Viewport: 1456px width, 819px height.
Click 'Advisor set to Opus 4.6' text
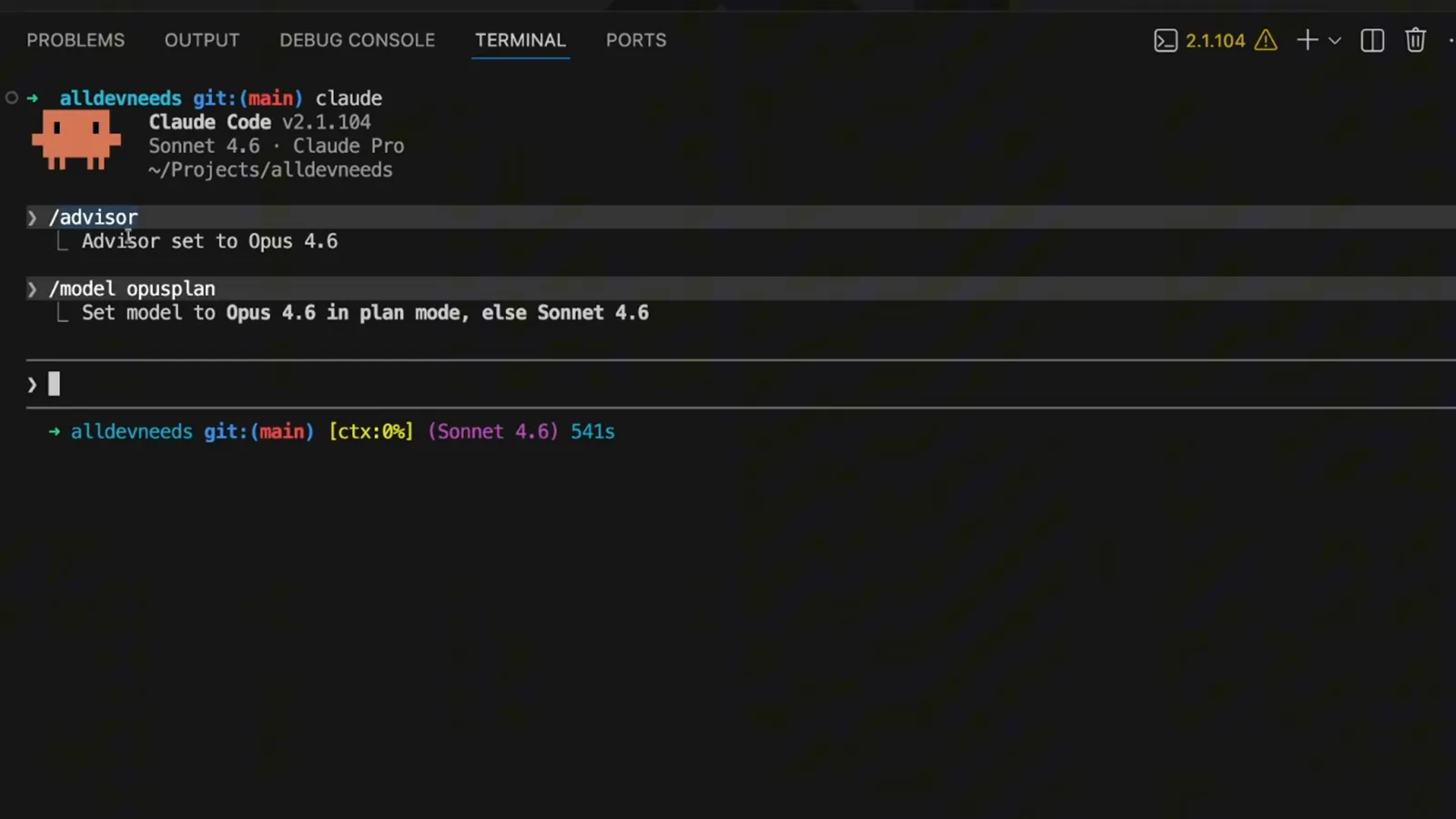[209, 241]
